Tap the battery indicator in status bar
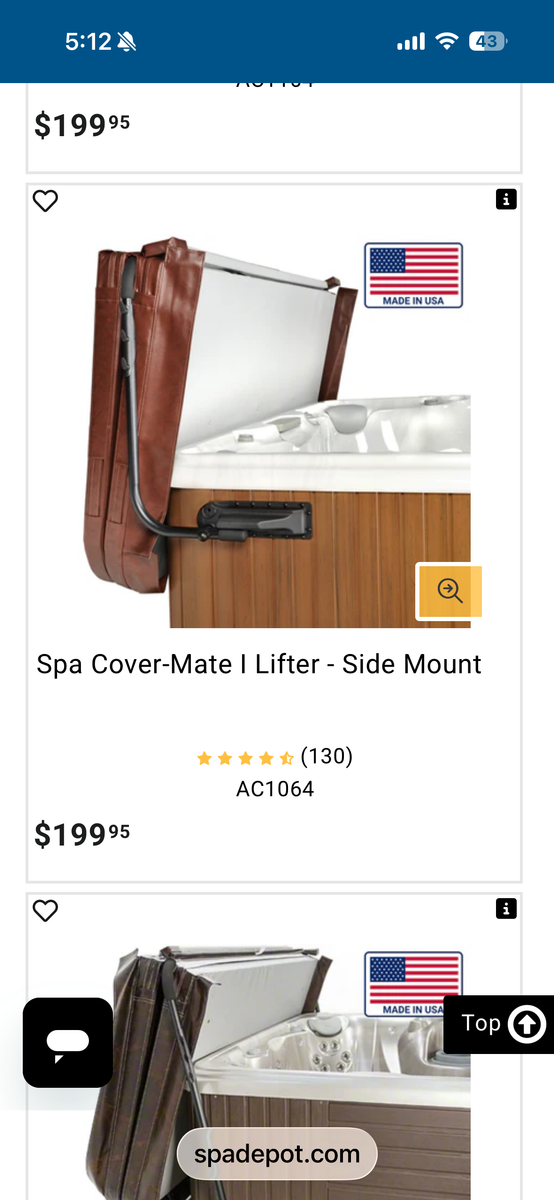The image size is (554, 1200). (x=488, y=41)
